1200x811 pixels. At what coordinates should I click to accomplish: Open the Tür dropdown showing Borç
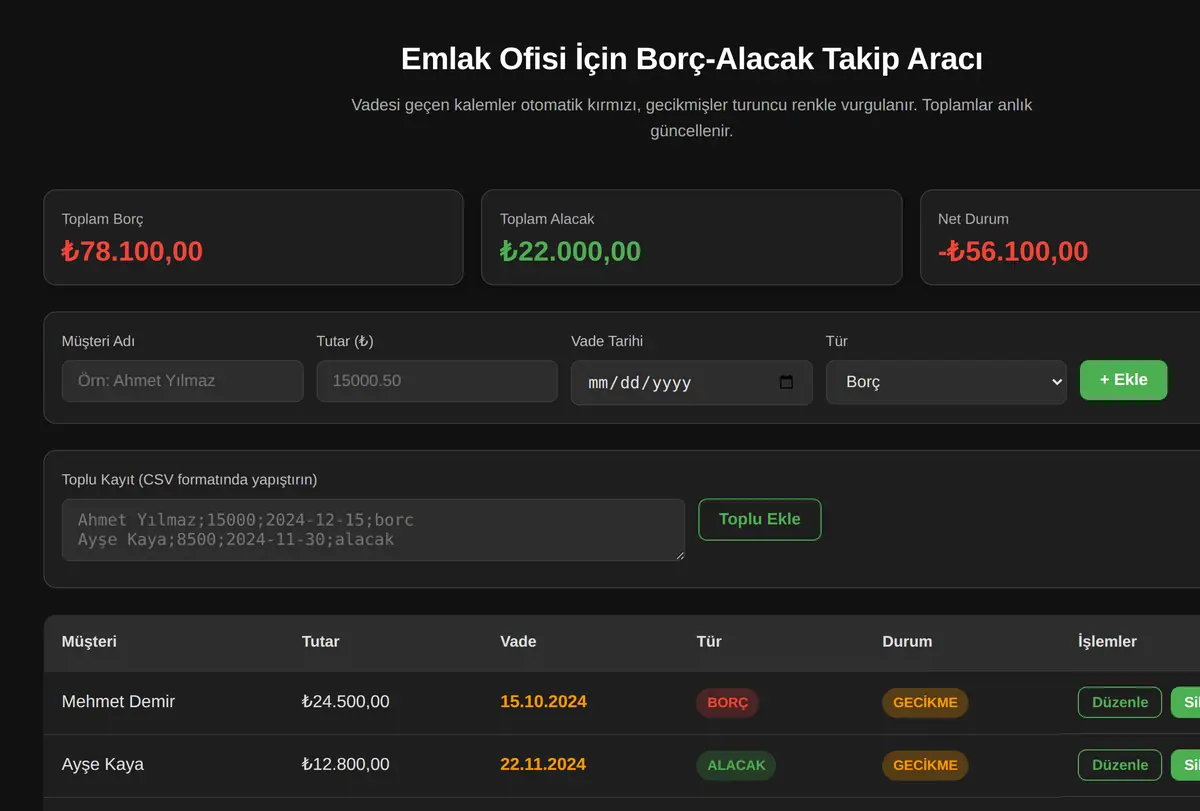tap(946, 382)
